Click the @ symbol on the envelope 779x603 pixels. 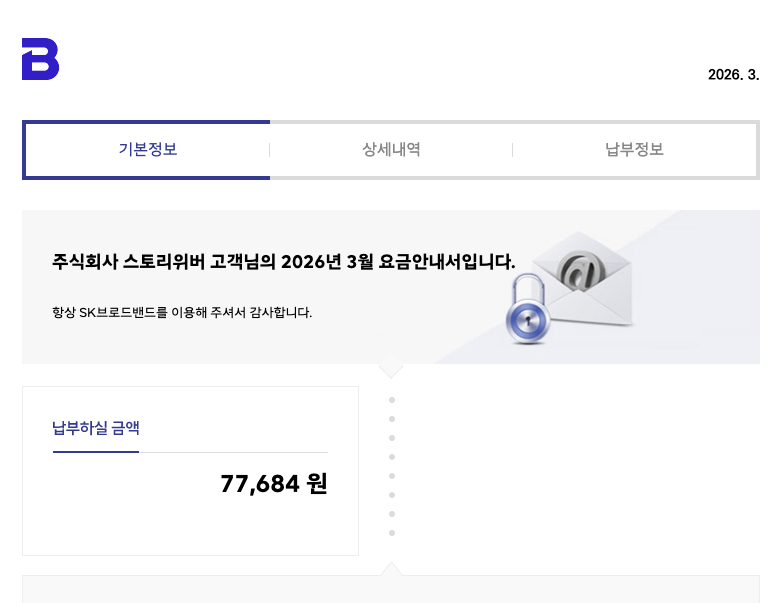click(x=578, y=272)
